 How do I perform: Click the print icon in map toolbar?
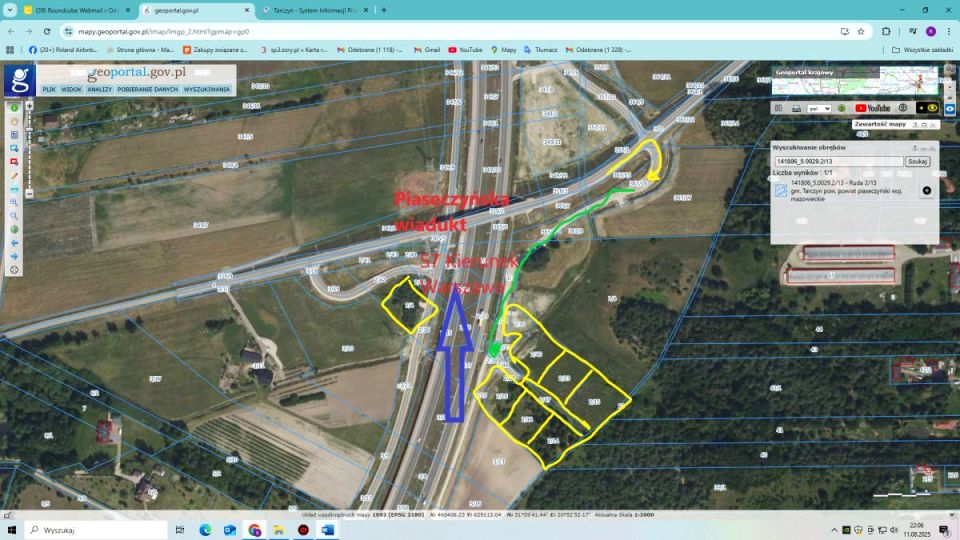click(x=796, y=108)
